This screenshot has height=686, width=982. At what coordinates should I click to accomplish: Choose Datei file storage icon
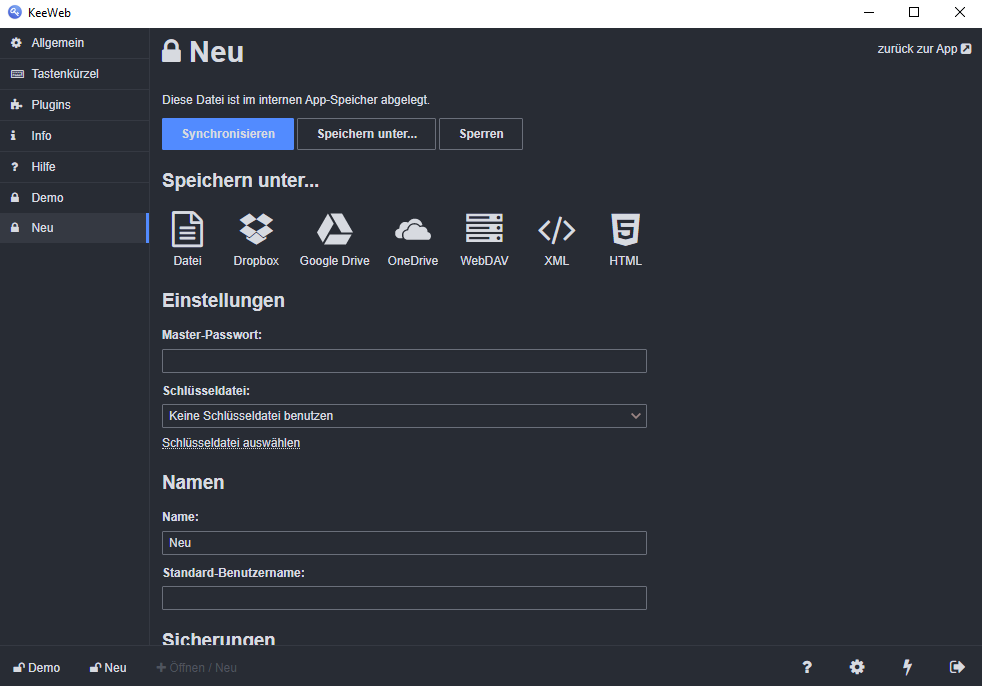187,239
